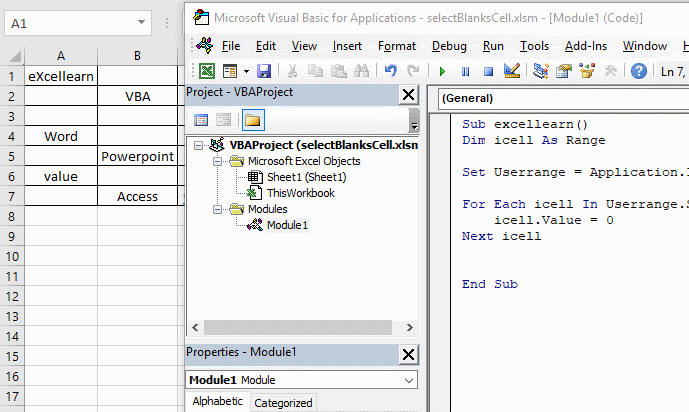This screenshot has height=412, width=689.
Task: Open the Object Browser toolbar icon
Action: pos(587,71)
